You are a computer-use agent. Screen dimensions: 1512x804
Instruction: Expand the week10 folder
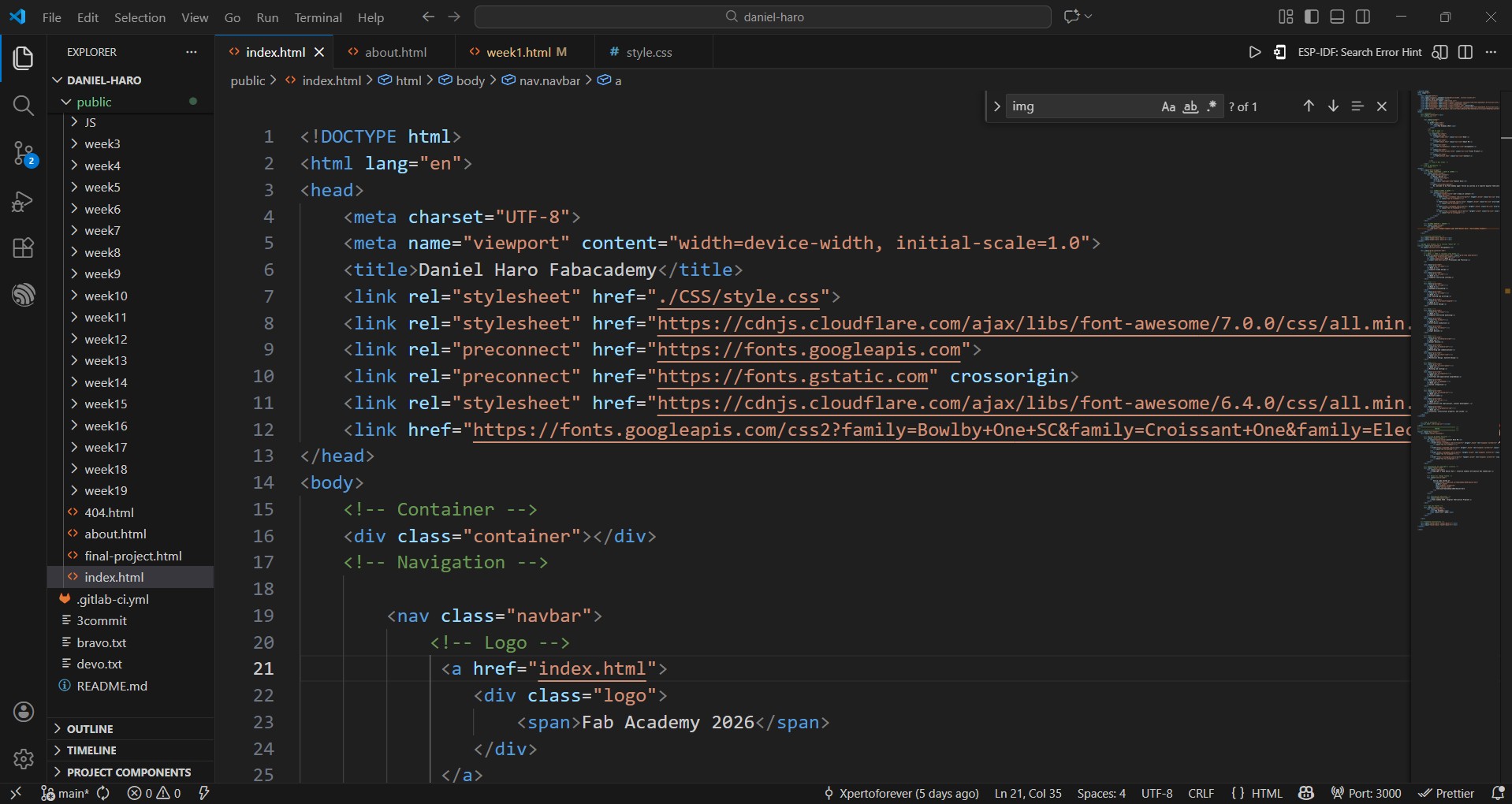[106, 296]
